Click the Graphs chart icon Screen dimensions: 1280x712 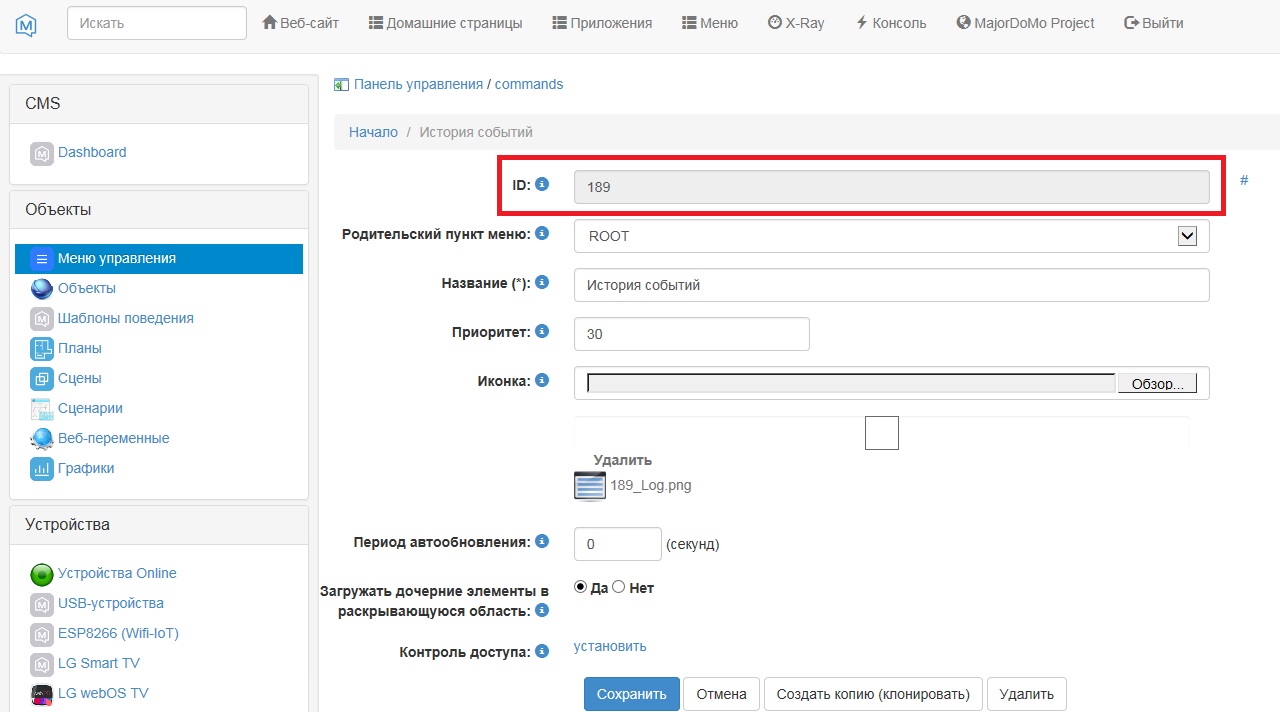click(x=41, y=469)
